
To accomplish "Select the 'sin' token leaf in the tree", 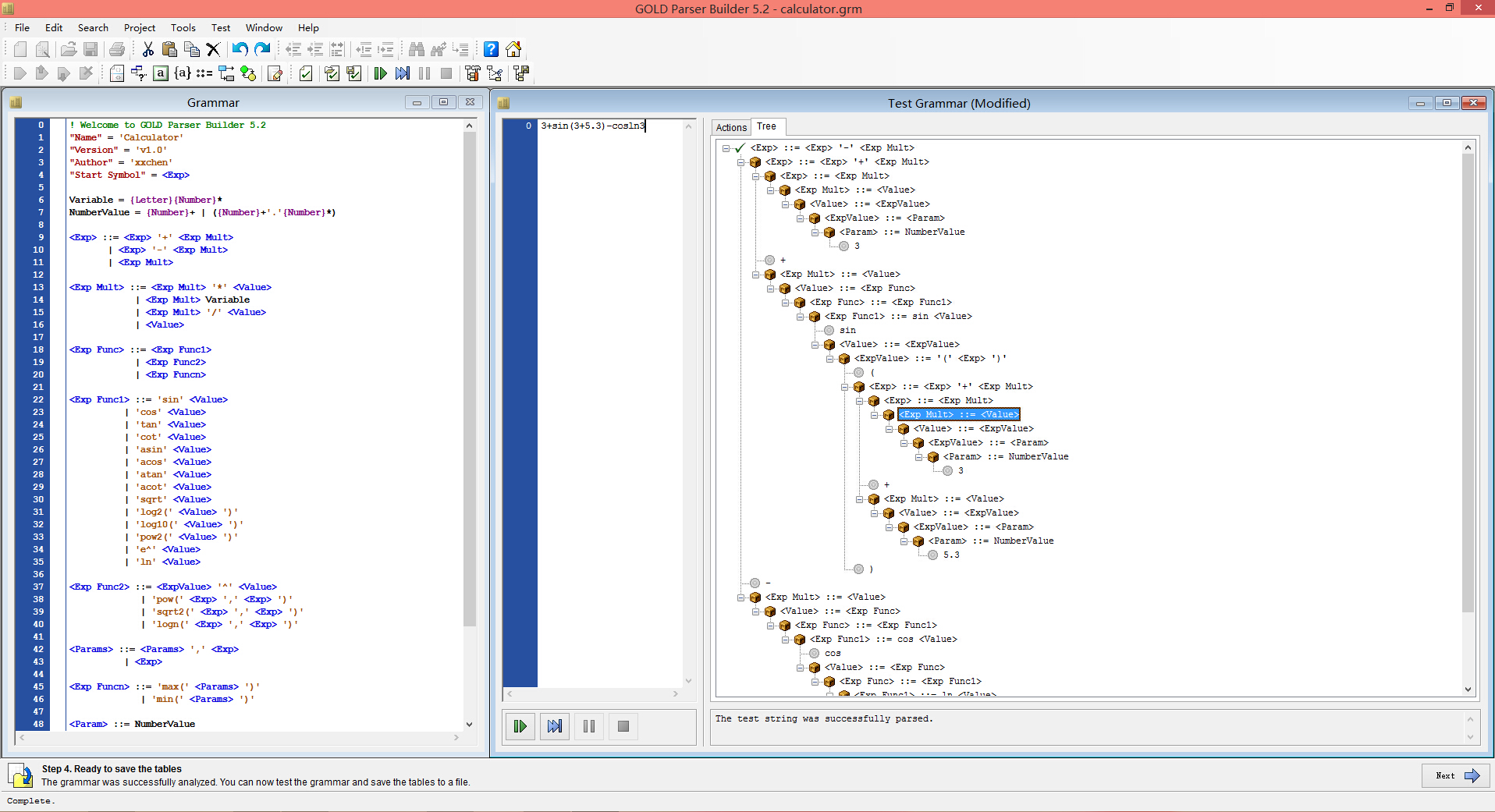I will 847,331.
